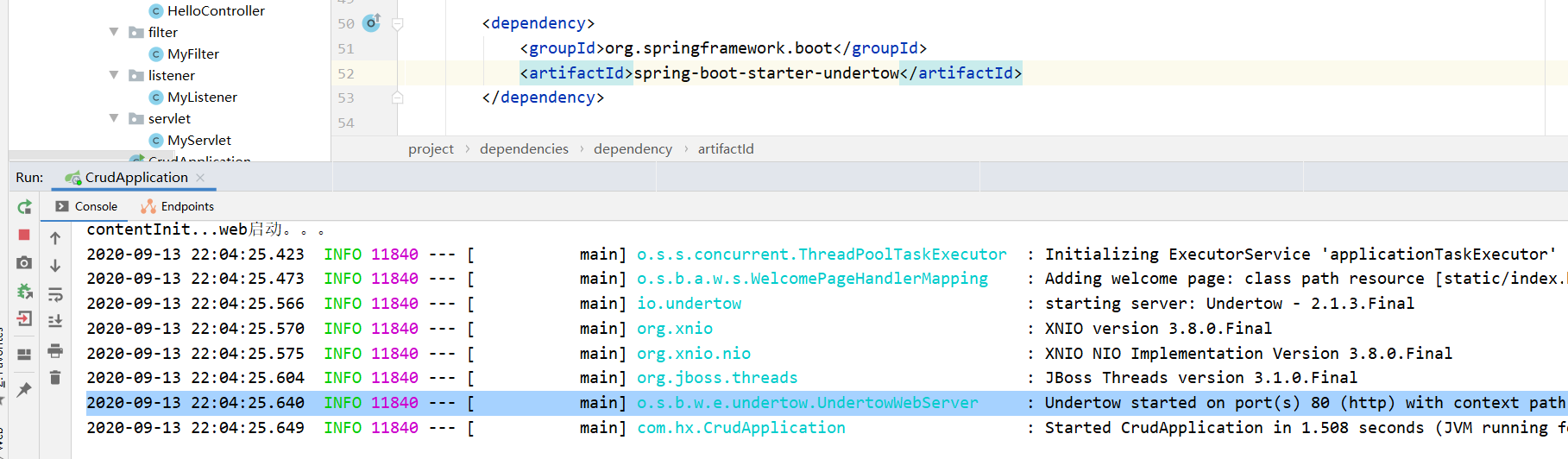1568x459 pixels.
Task: Click the io.undertow logger name
Action: click(x=689, y=304)
